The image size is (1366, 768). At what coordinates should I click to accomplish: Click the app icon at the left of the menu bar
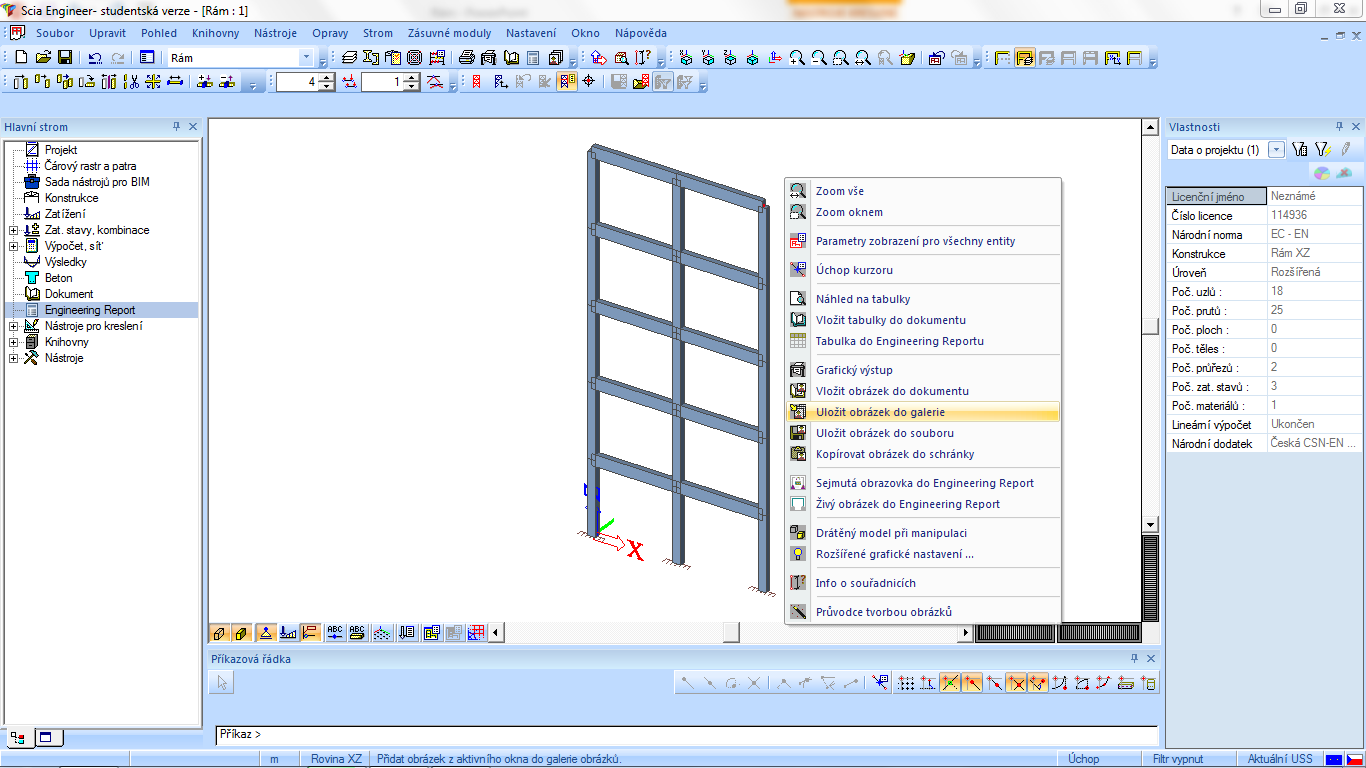point(17,33)
